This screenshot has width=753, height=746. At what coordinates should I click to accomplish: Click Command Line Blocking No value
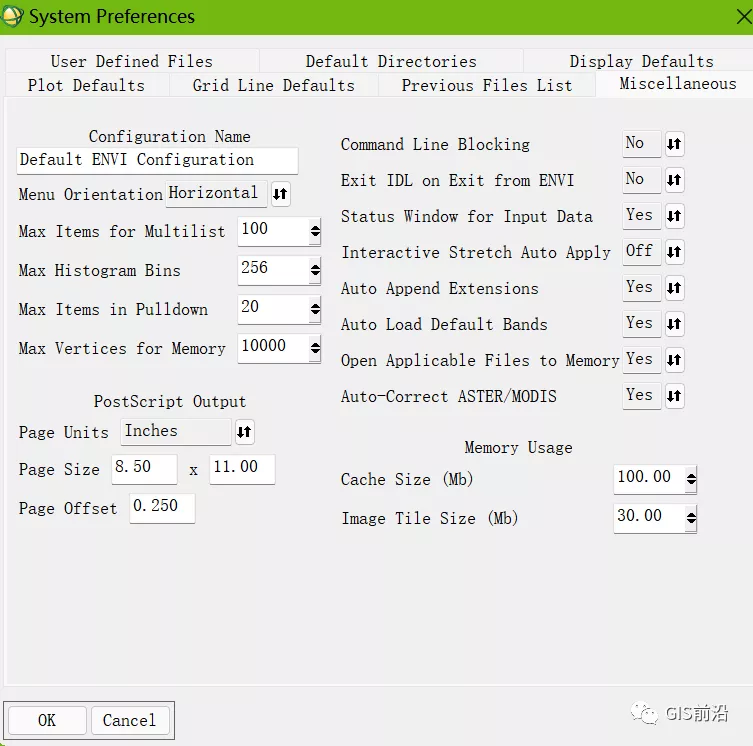(x=642, y=144)
